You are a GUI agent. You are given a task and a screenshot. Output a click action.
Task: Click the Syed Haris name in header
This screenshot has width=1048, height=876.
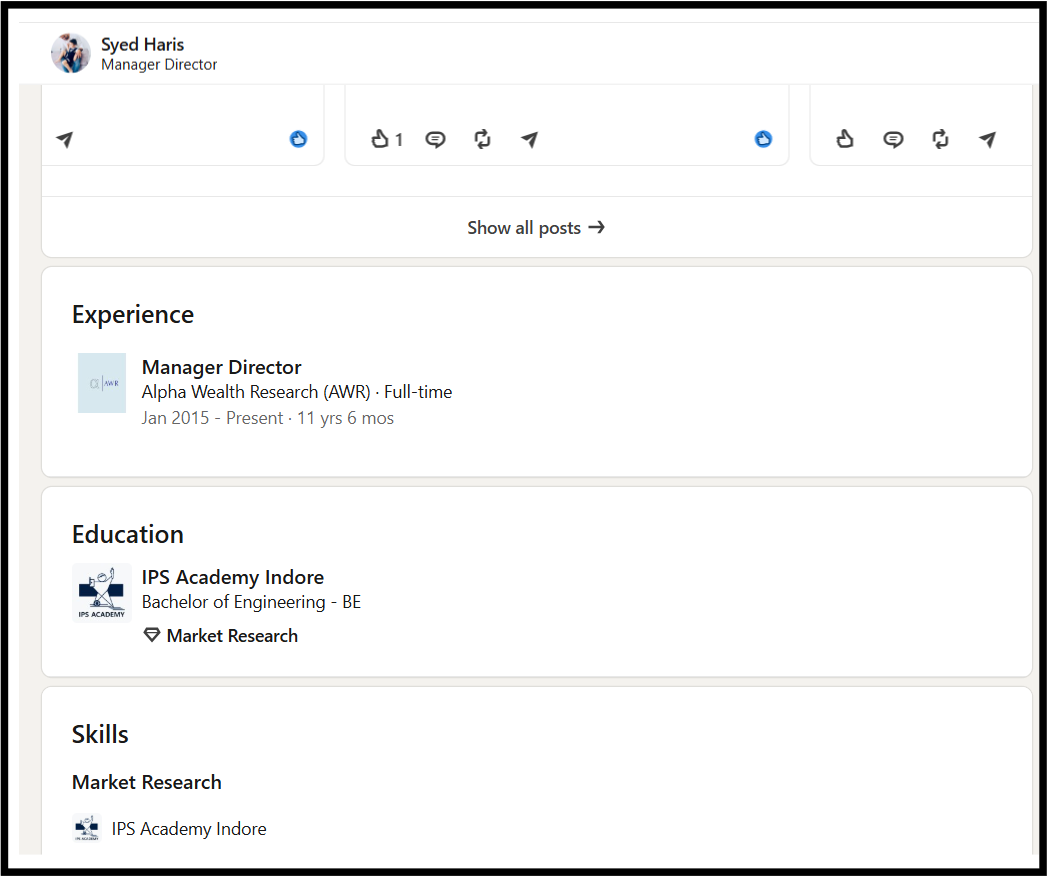(x=142, y=44)
